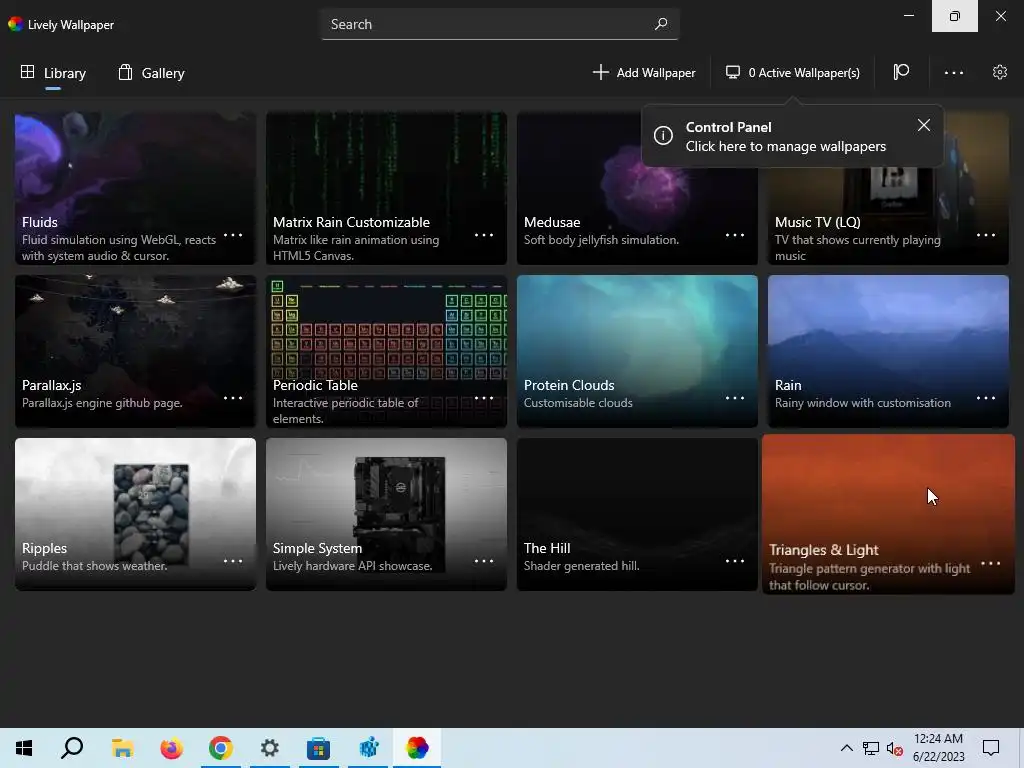
Task: Open Lively settings gear icon
Action: click(x=1000, y=72)
